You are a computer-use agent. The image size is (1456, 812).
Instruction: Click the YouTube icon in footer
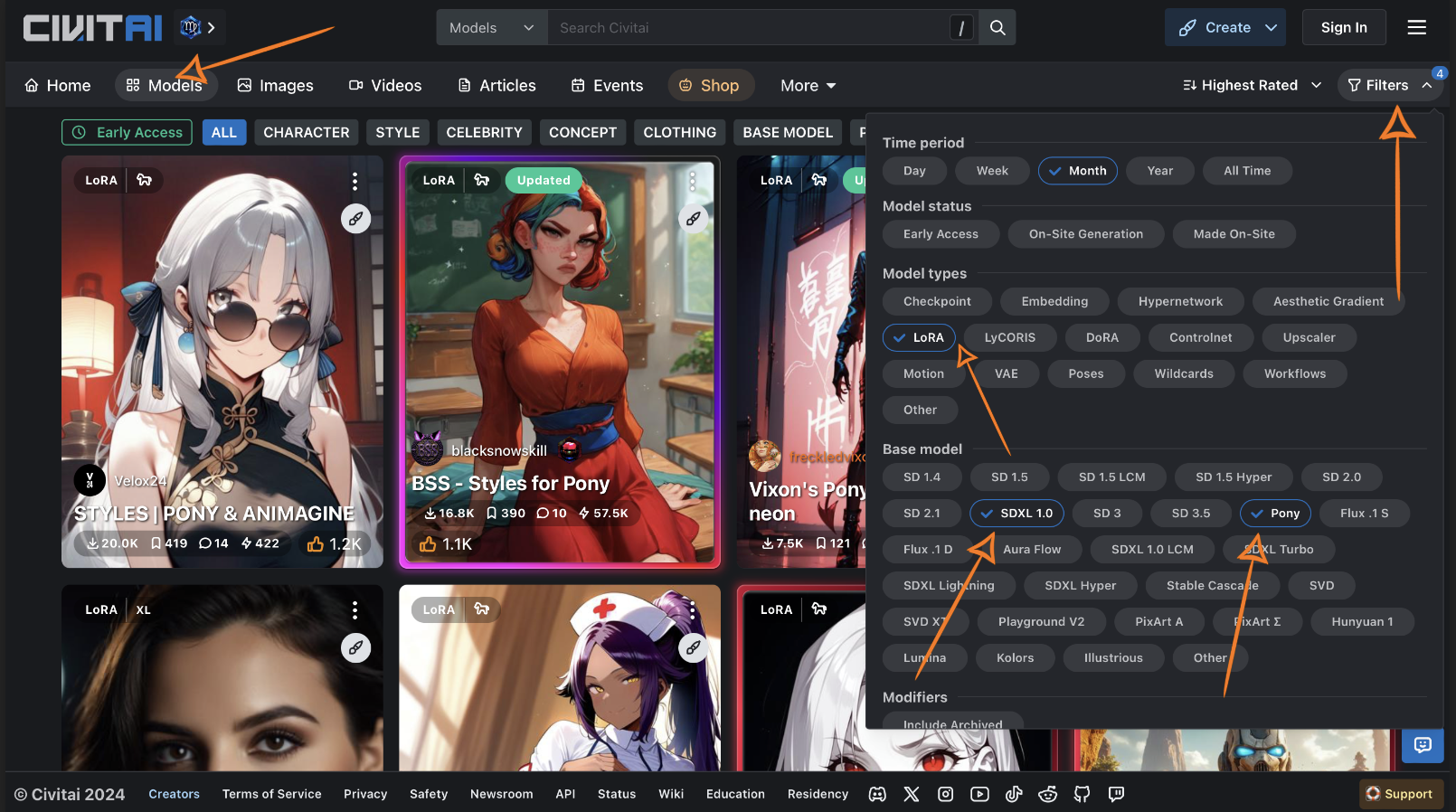979,794
